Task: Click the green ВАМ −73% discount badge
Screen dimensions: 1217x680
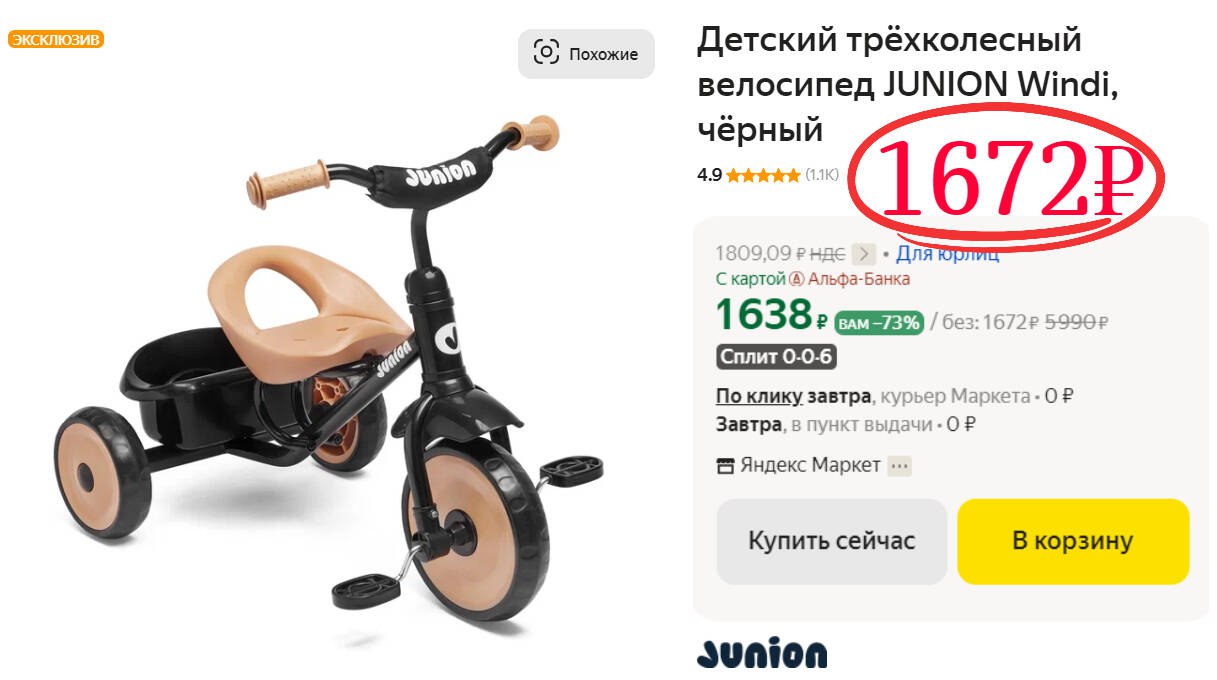Action: click(x=878, y=322)
